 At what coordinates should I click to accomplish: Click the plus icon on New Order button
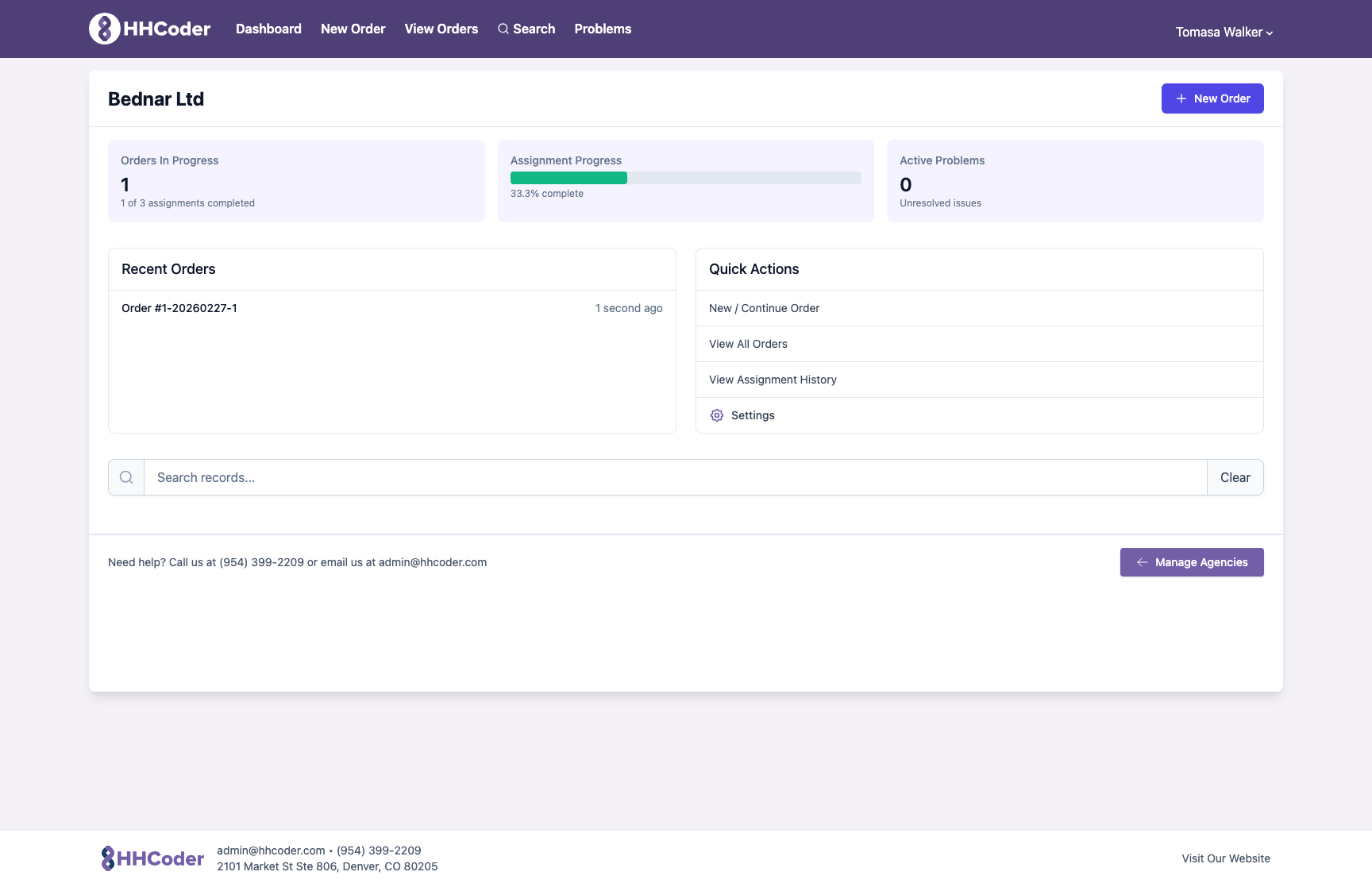[1181, 98]
